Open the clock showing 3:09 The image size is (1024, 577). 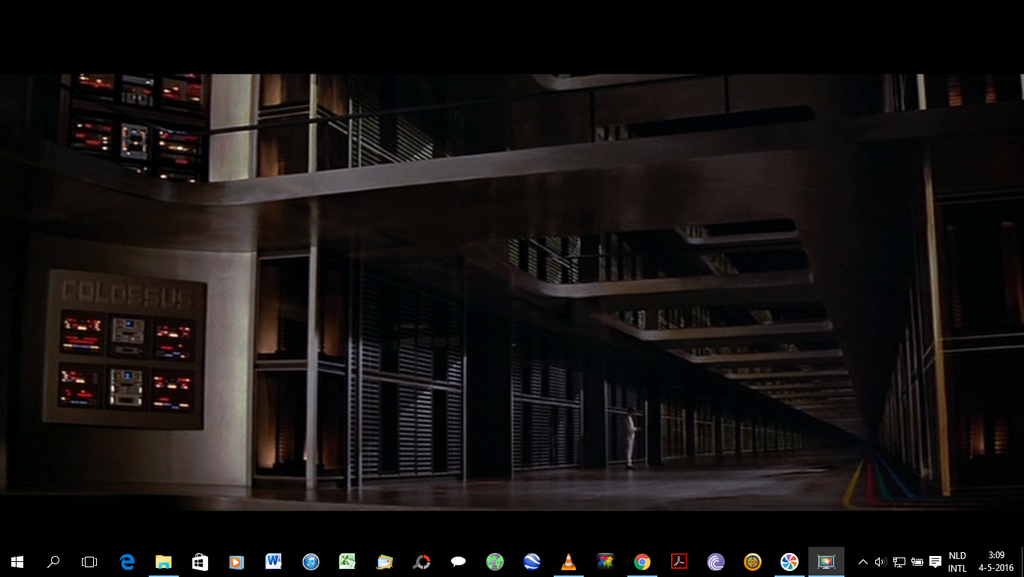click(x=997, y=555)
